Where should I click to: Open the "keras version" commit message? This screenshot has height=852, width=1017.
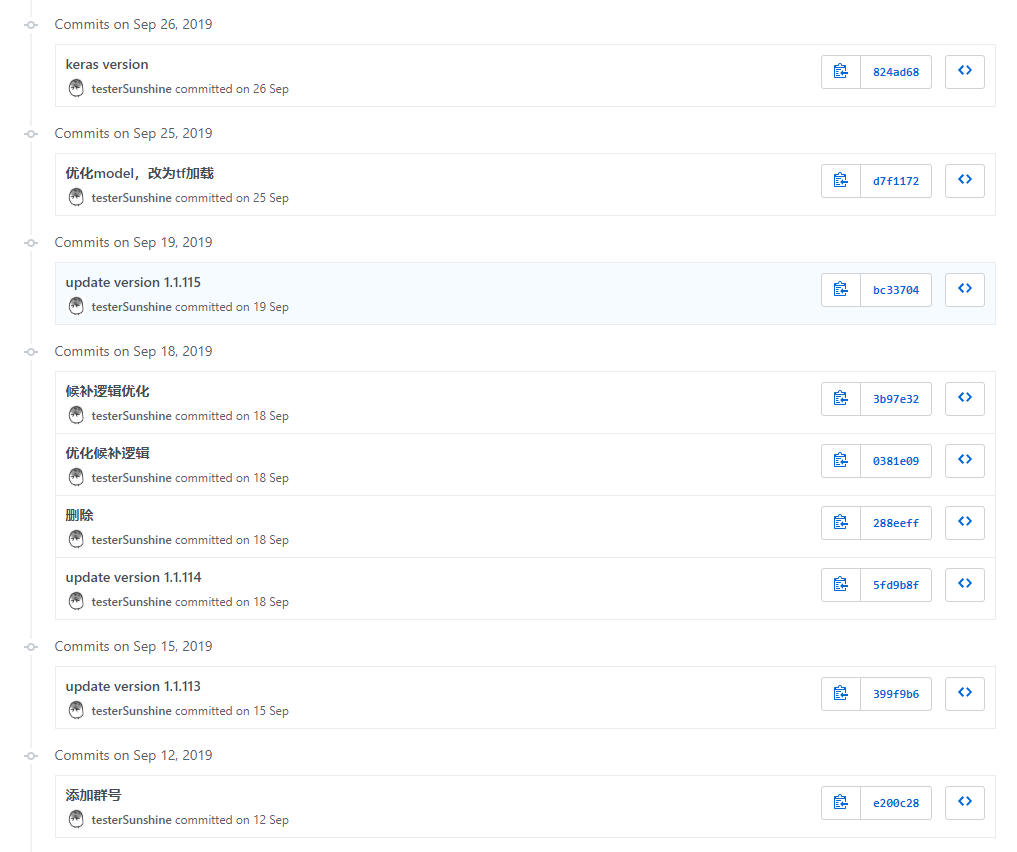(107, 64)
